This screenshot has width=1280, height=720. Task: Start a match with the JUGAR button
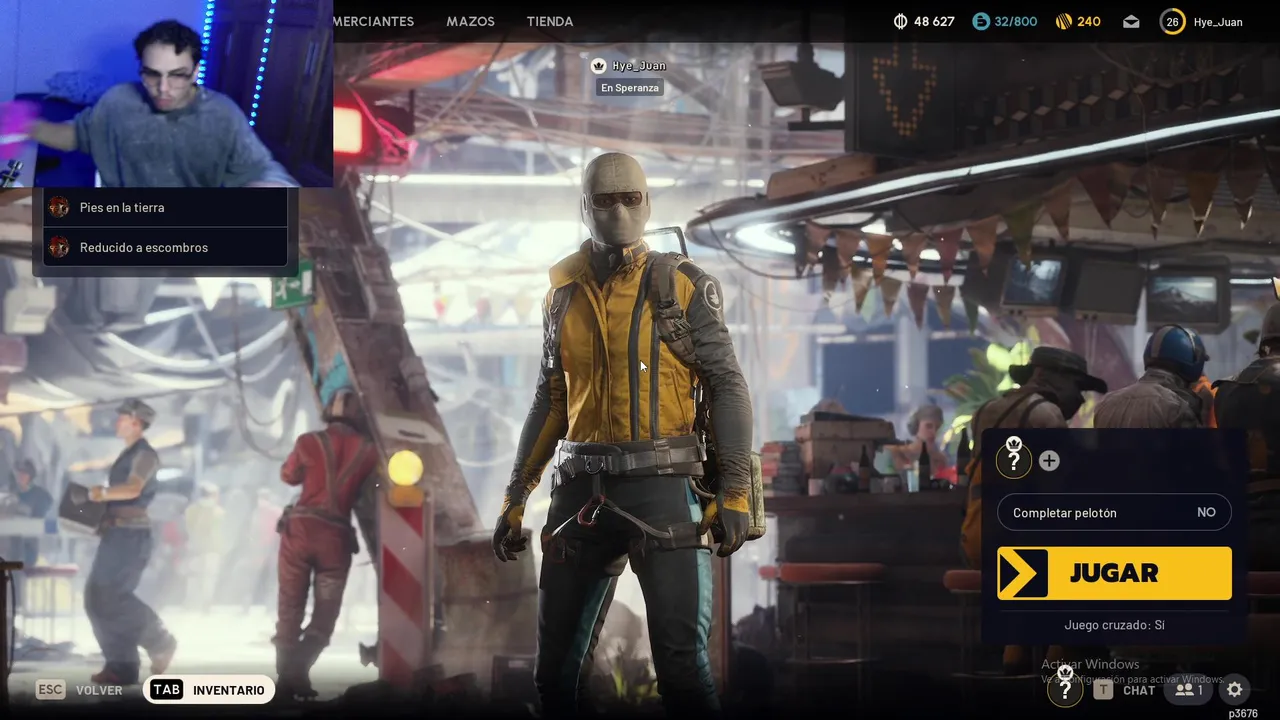click(x=1114, y=573)
